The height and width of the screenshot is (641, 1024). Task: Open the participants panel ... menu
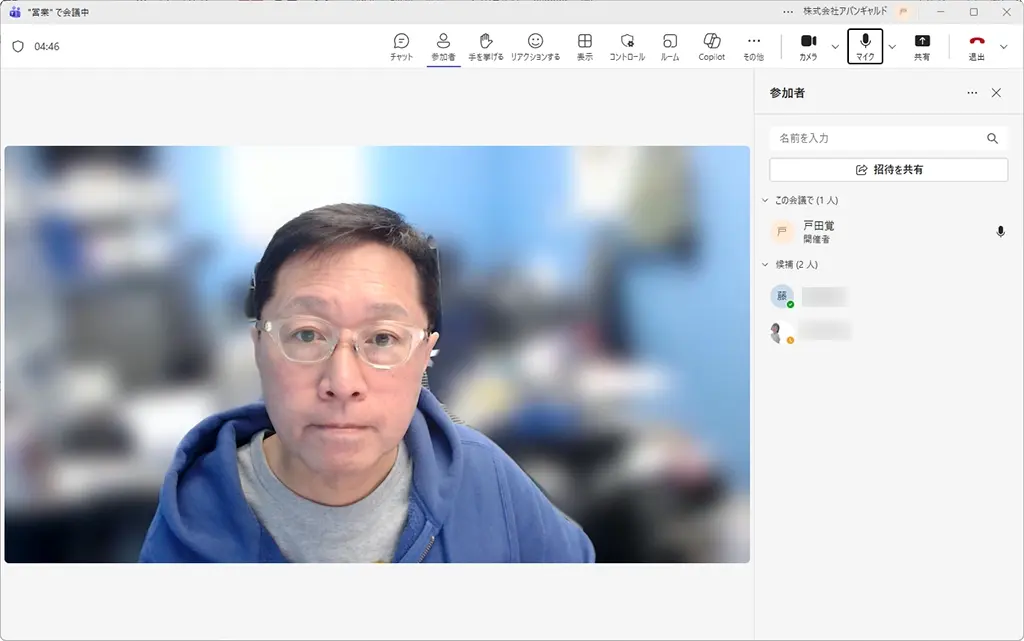[x=971, y=92]
